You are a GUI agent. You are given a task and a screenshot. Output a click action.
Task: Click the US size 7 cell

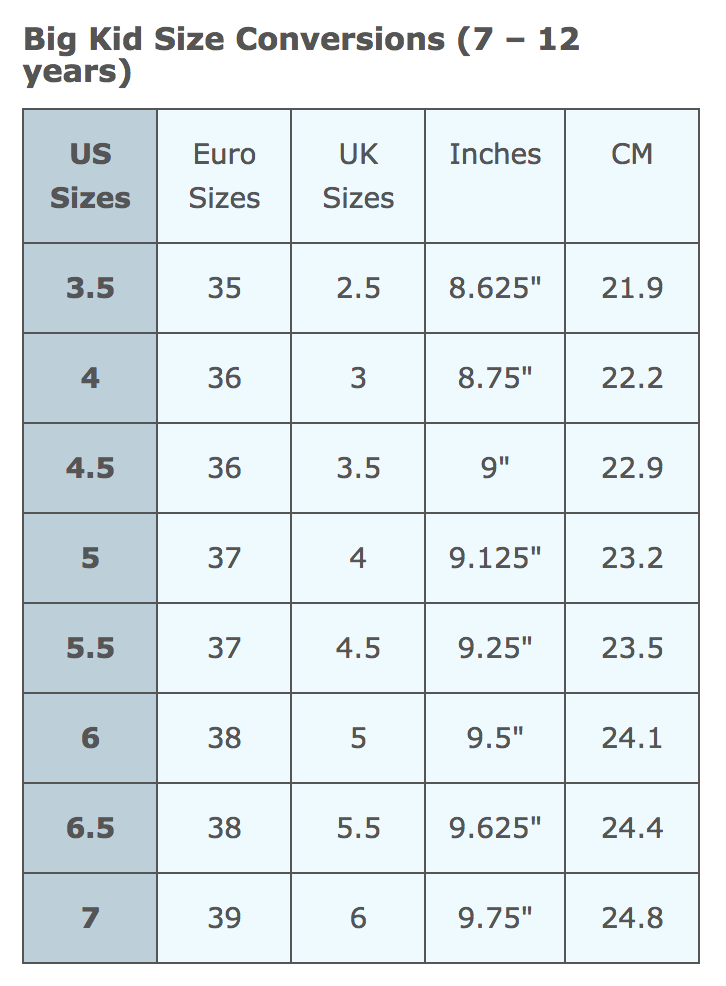coord(90,917)
